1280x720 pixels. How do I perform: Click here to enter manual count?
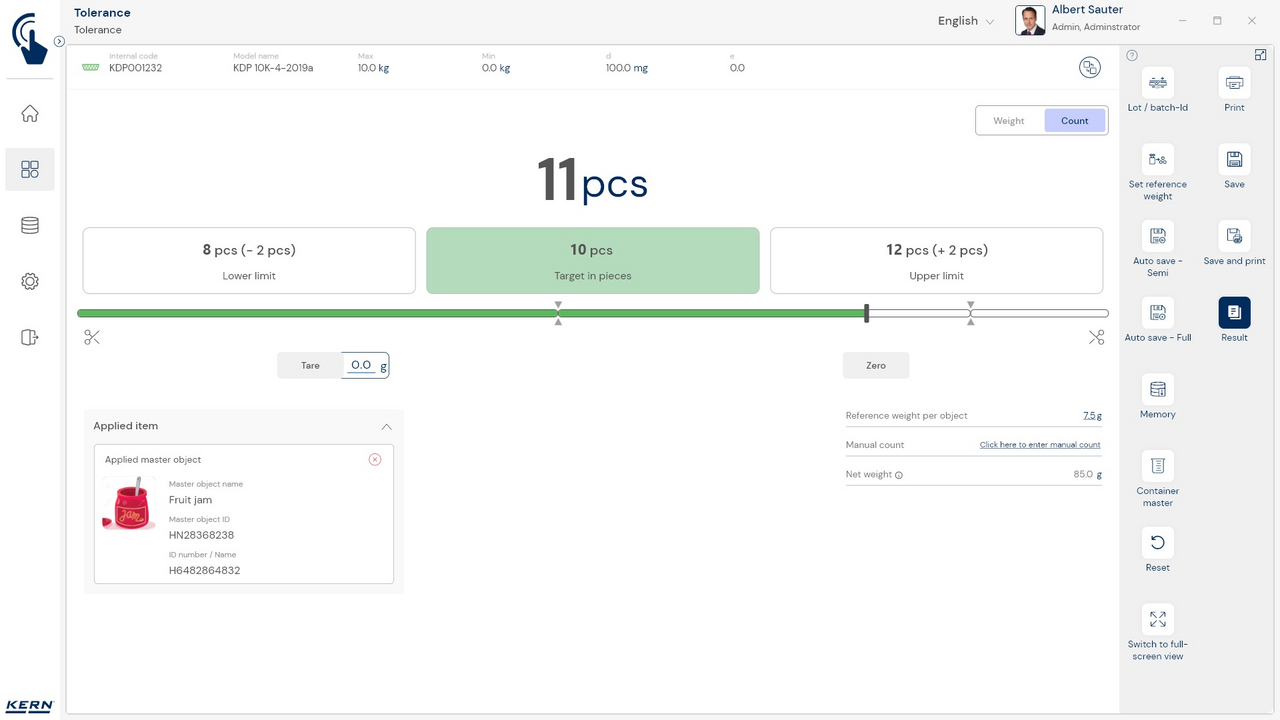click(1040, 445)
